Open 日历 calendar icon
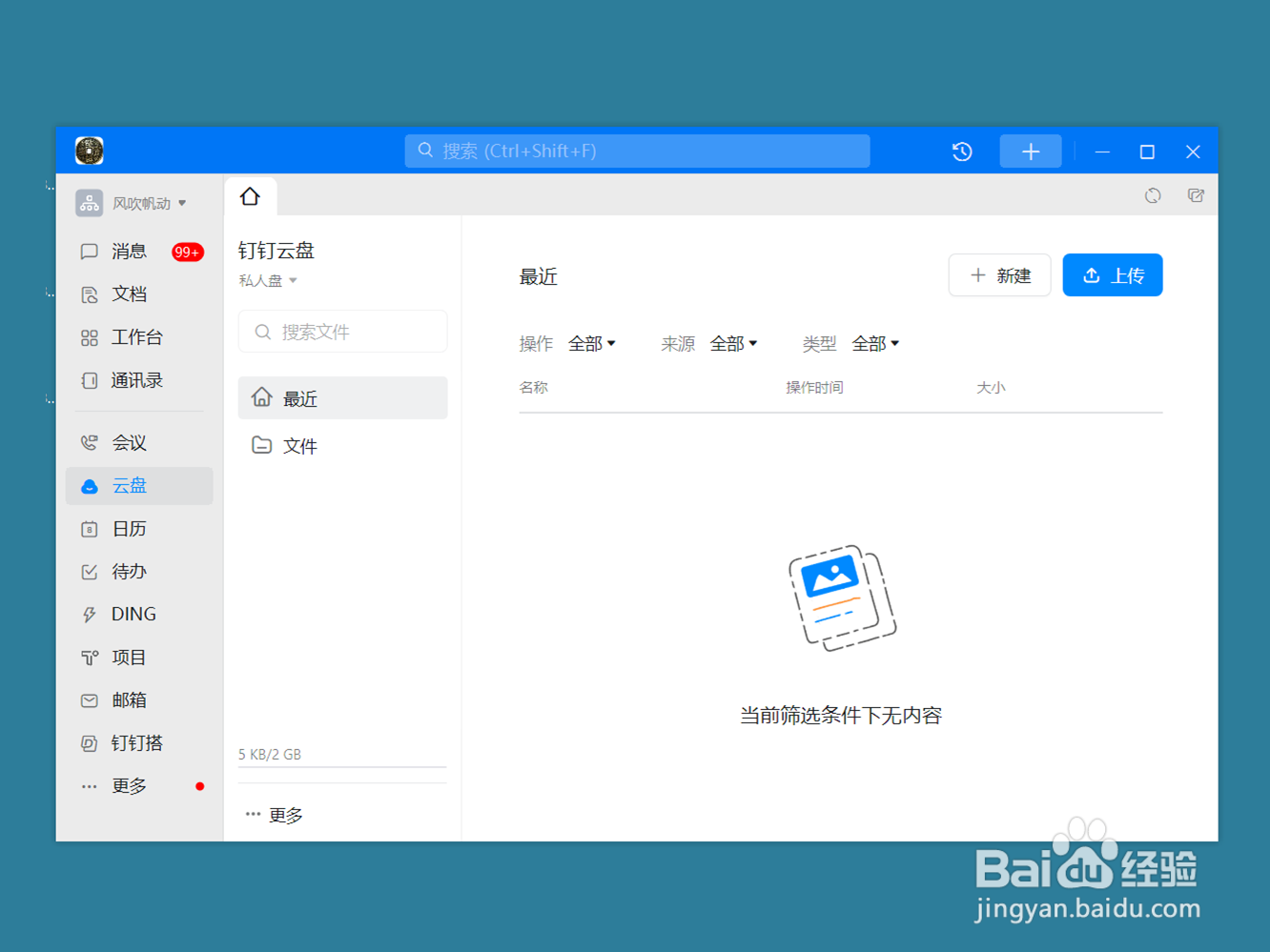1270x952 pixels. coord(90,529)
